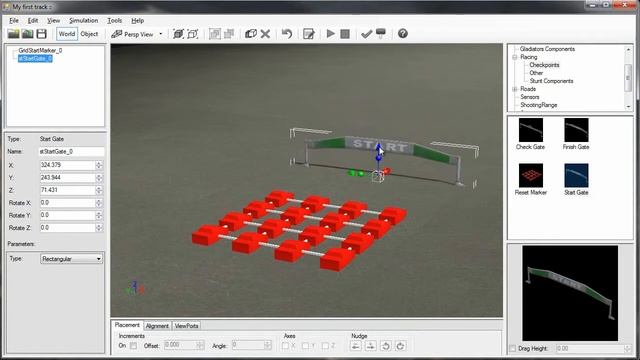
Task: Click the X coordinate field 324.379
Action: tap(68, 165)
